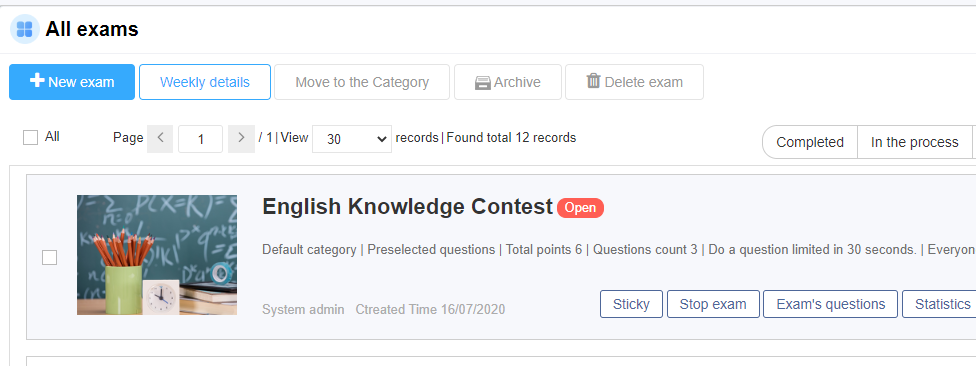This screenshot has width=976, height=366.
Task: Click the trash icon for Delete exam
Action: [593, 82]
